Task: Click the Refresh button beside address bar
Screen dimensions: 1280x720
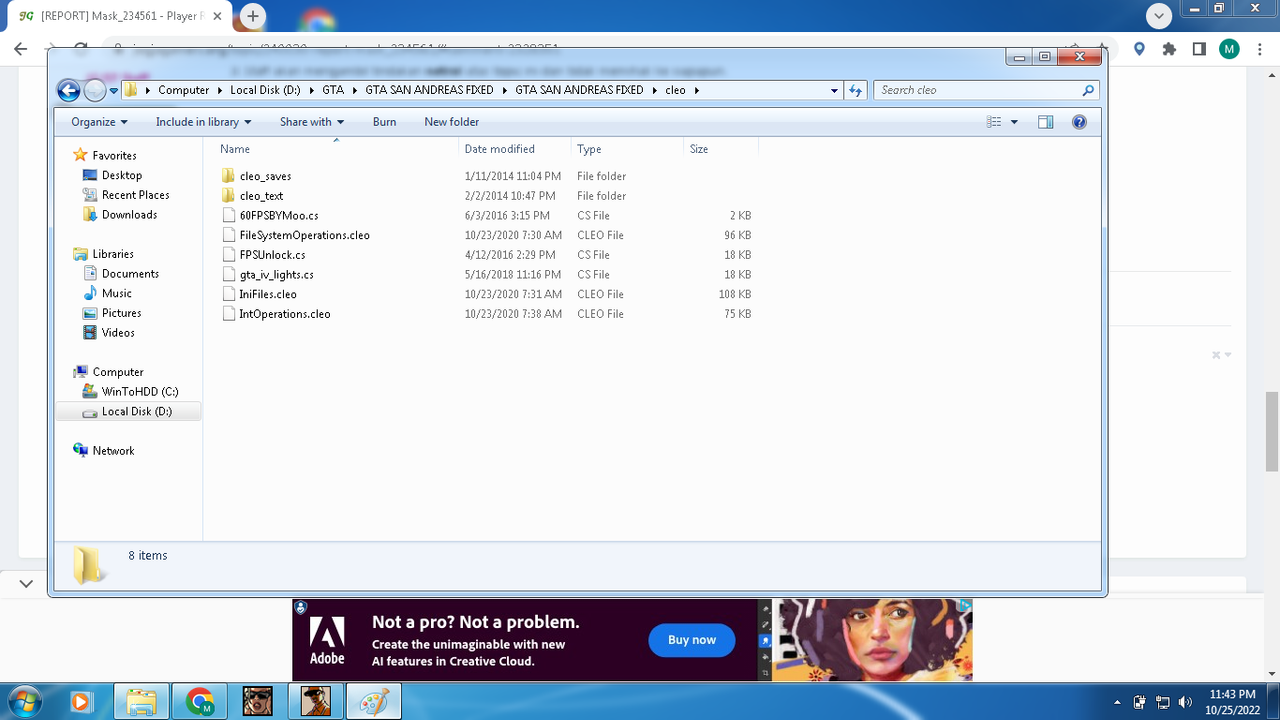Action: (x=855, y=90)
